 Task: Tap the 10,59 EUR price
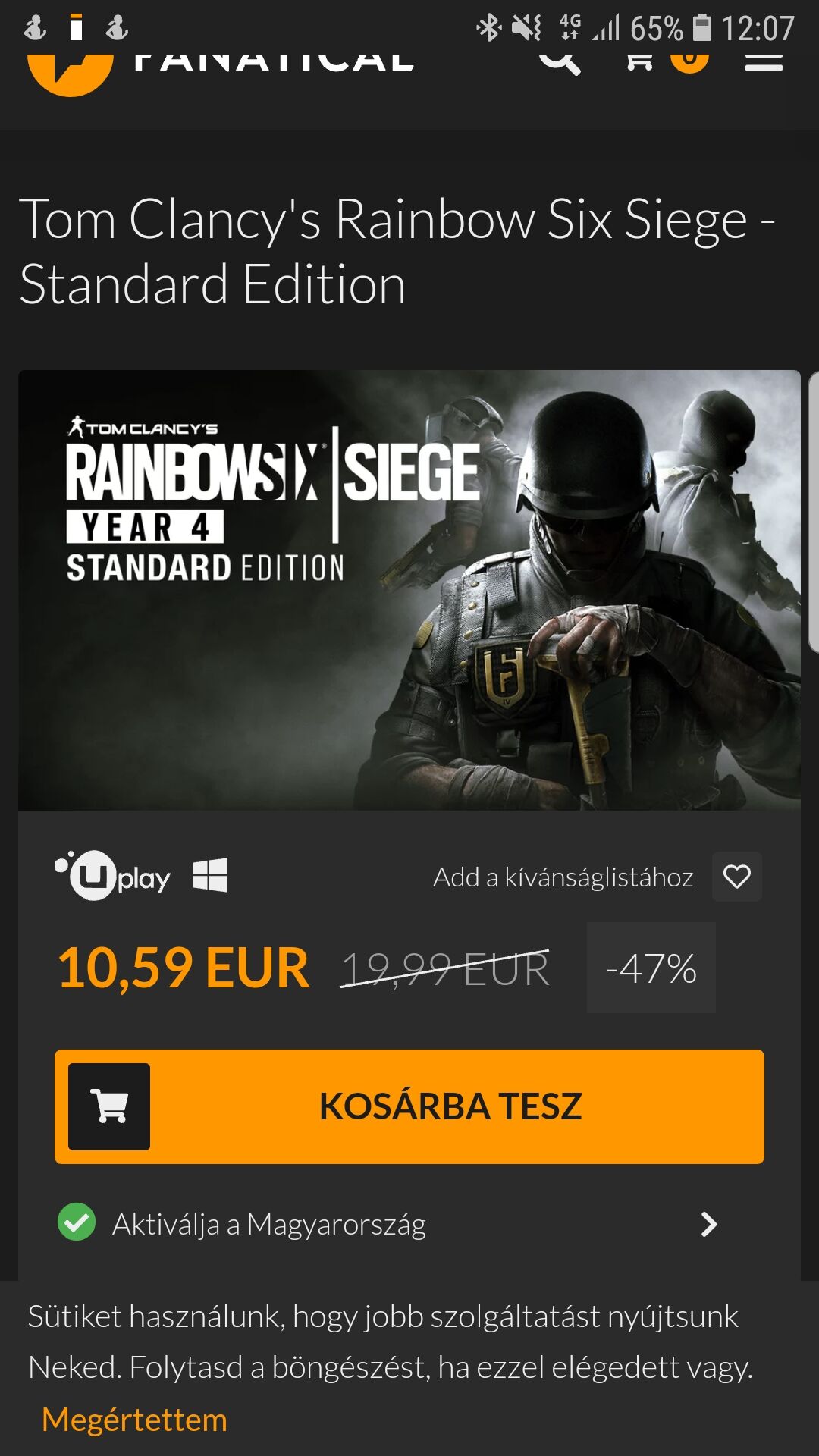click(184, 968)
